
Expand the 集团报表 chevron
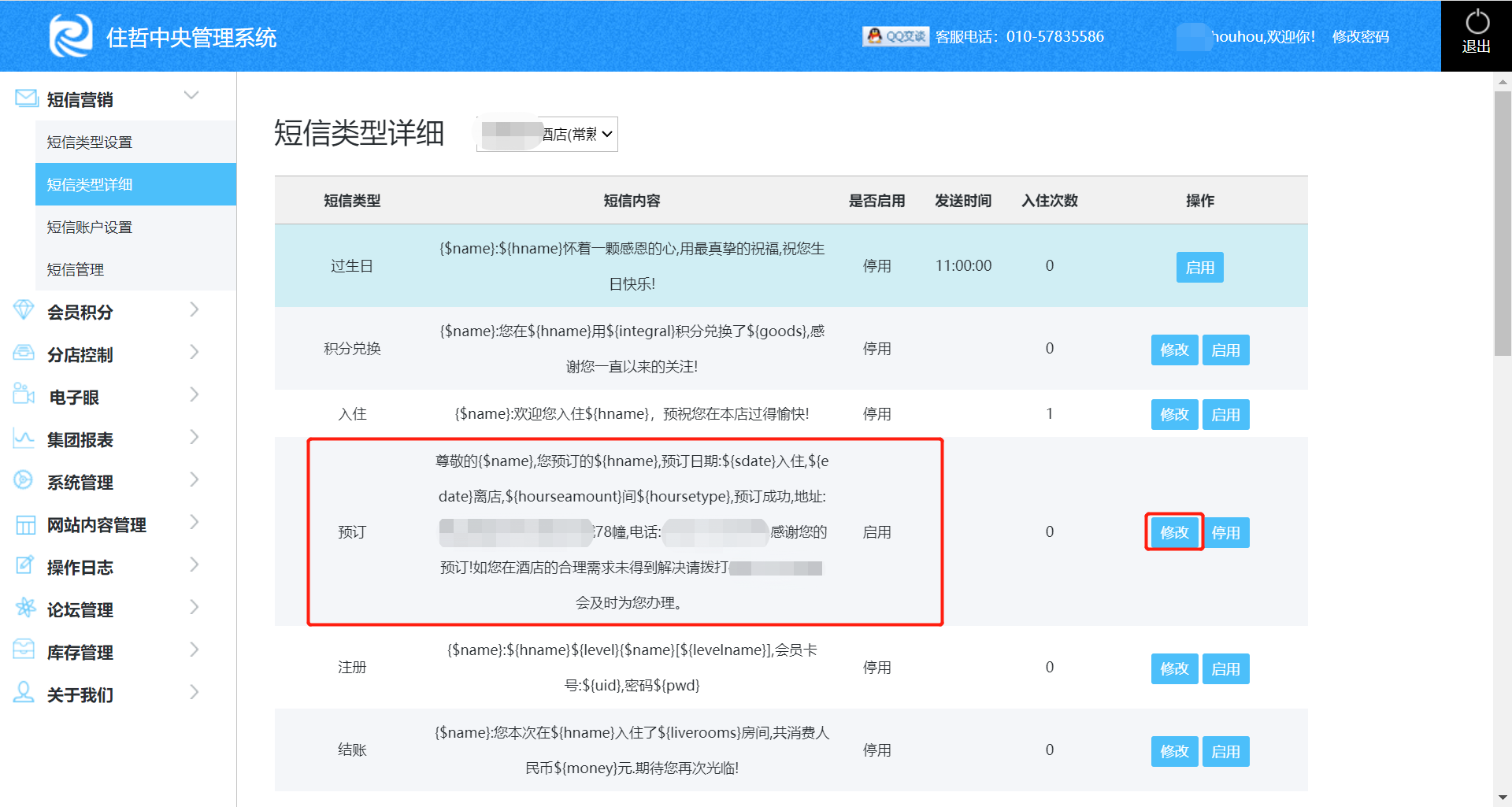pyautogui.click(x=195, y=437)
